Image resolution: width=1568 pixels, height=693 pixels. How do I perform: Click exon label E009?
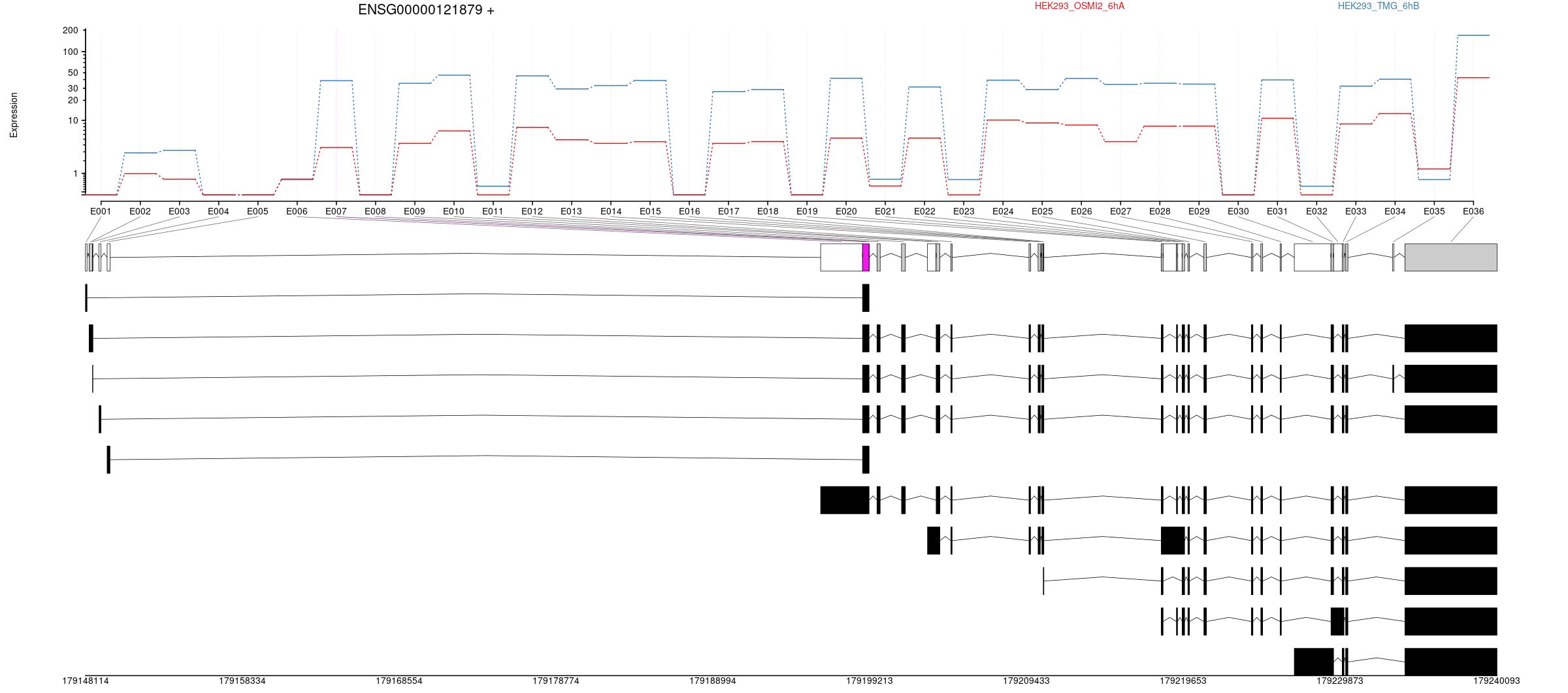click(x=414, y=211)
